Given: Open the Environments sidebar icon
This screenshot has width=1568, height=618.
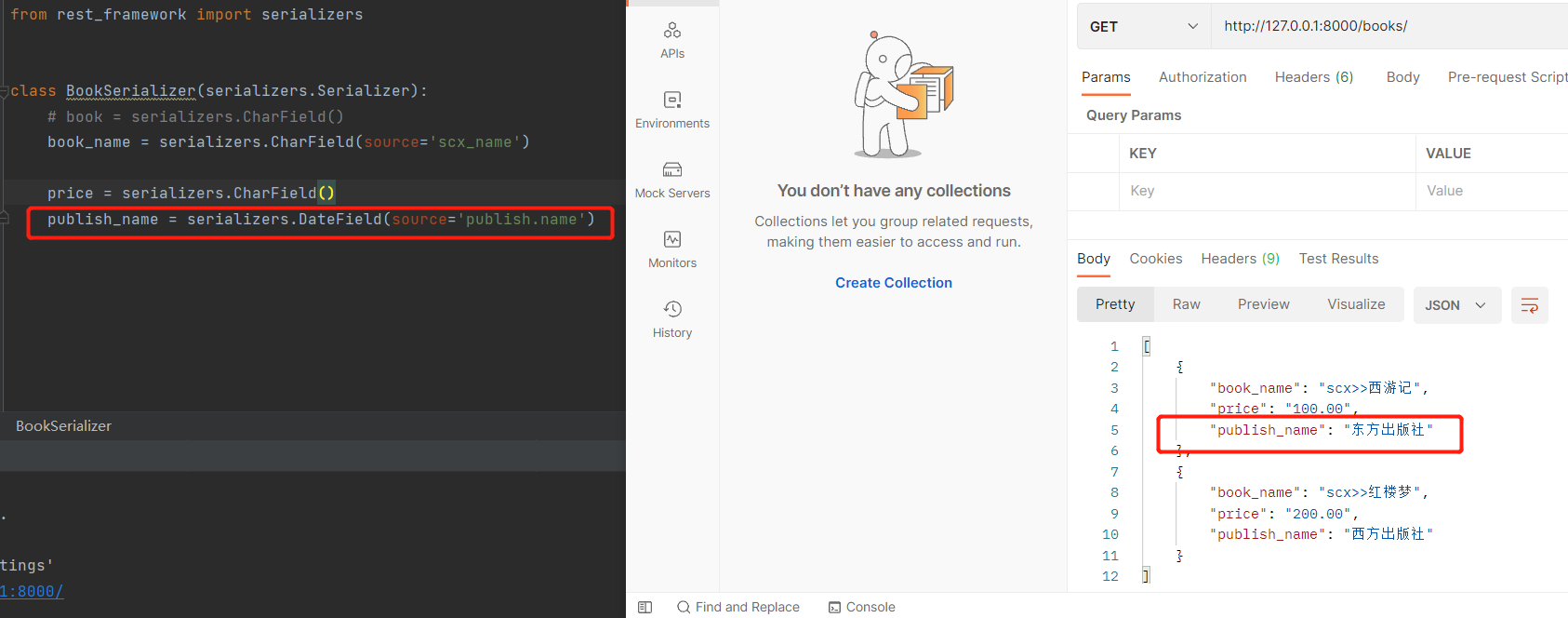Looking at the screenshot, I should point(671,110).
